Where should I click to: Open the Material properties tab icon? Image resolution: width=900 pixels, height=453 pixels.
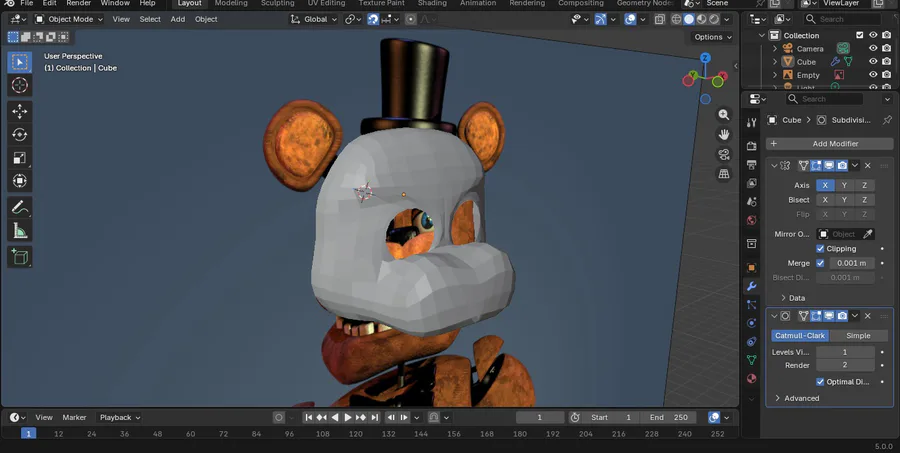click(751, 378)
